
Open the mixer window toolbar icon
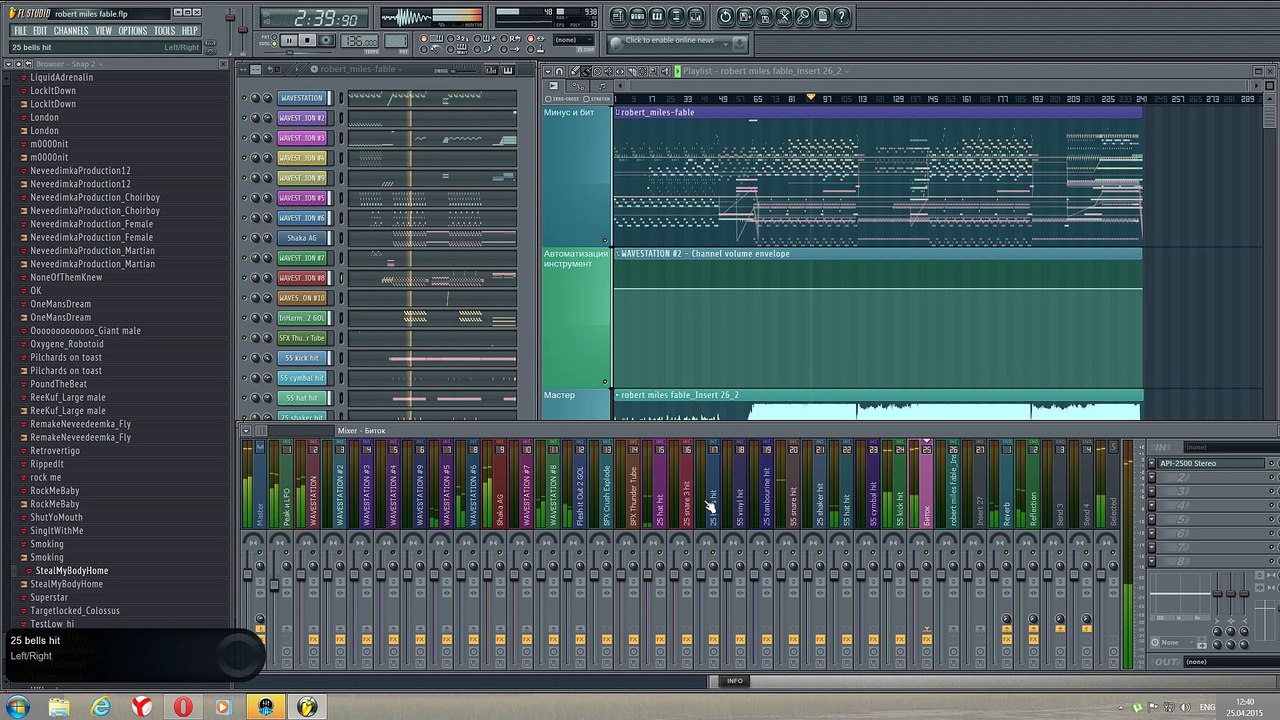[696, 17]
